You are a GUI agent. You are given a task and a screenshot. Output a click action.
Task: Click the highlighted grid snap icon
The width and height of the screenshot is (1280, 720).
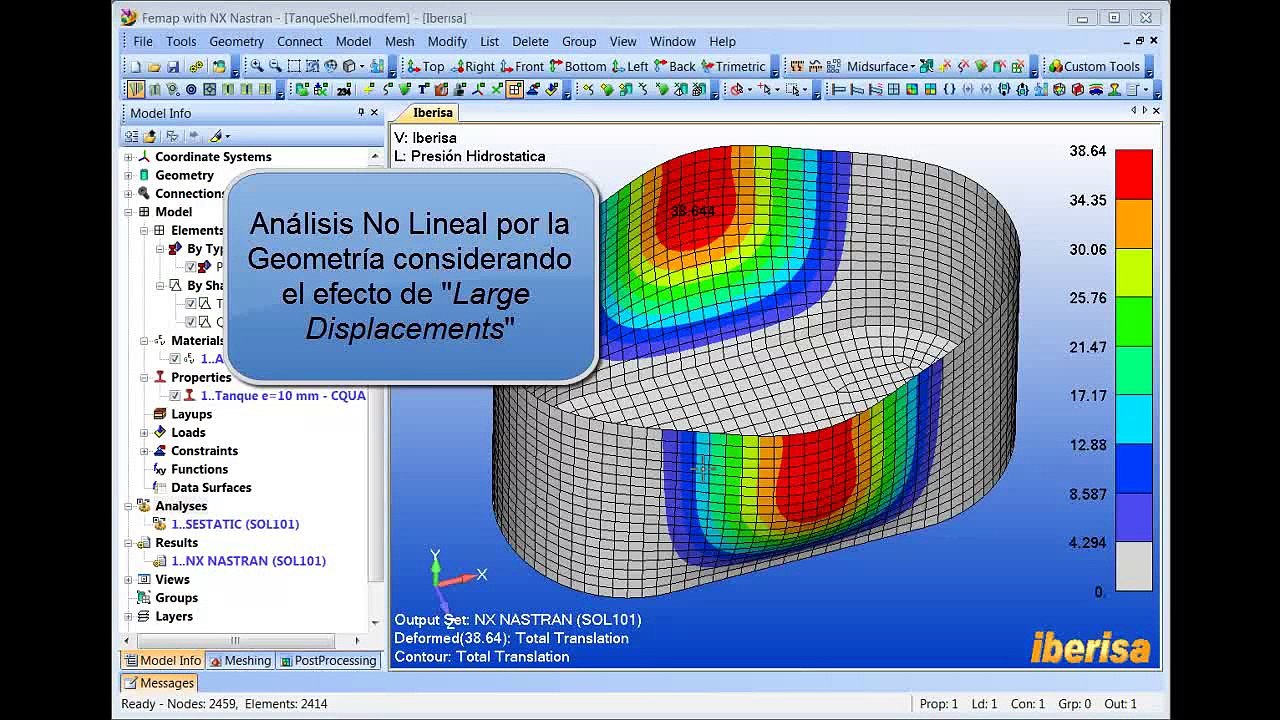pos(514,89)
